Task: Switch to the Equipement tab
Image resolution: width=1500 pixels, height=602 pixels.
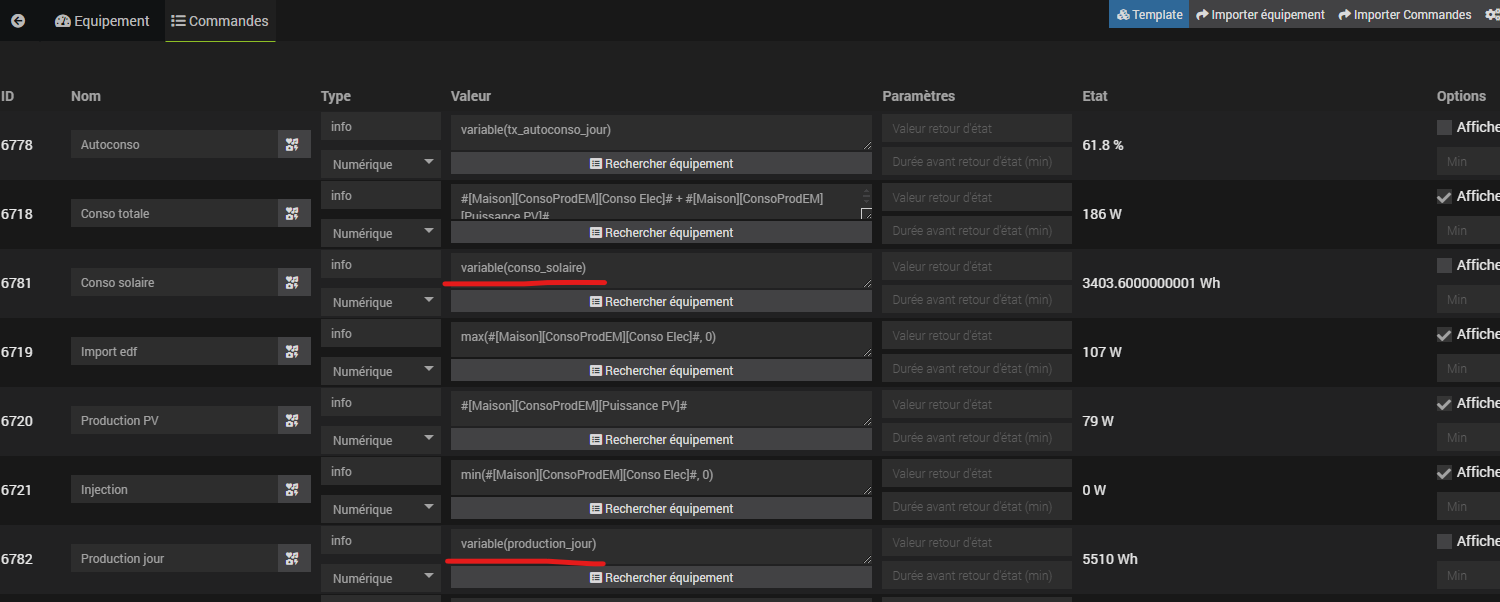Action: (x=103, y=20)
